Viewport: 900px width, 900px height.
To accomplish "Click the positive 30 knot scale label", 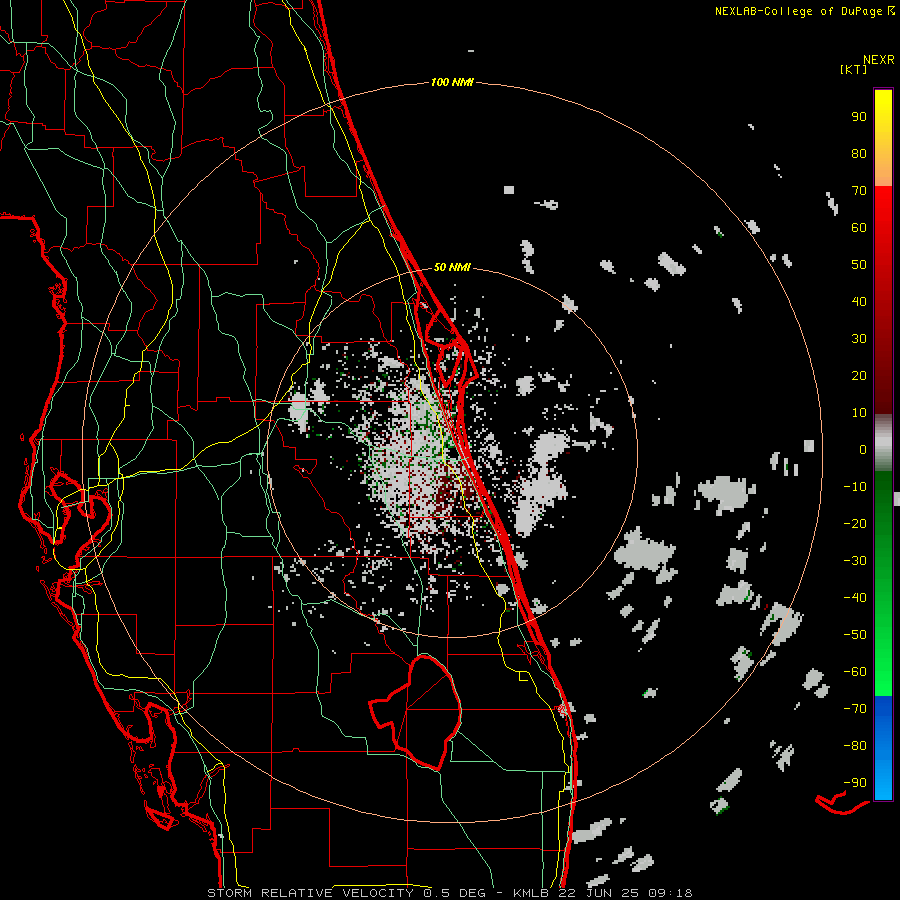I will pyautogui.click(x=859, y=339).
